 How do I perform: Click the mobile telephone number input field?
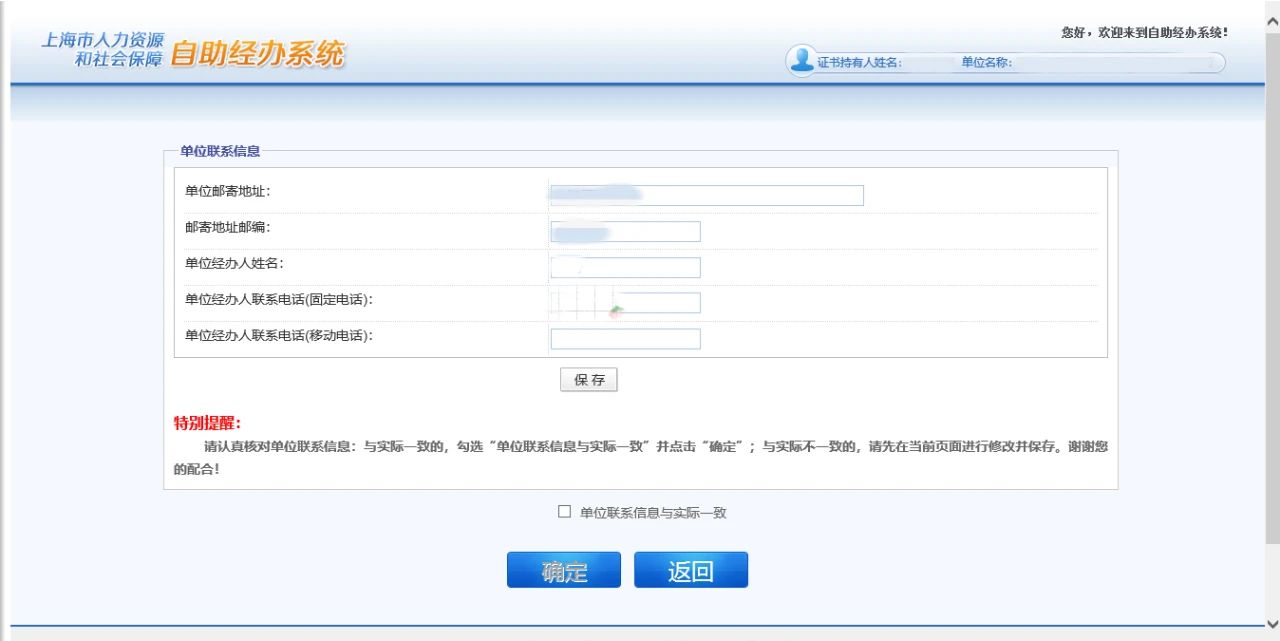point(624,338)
